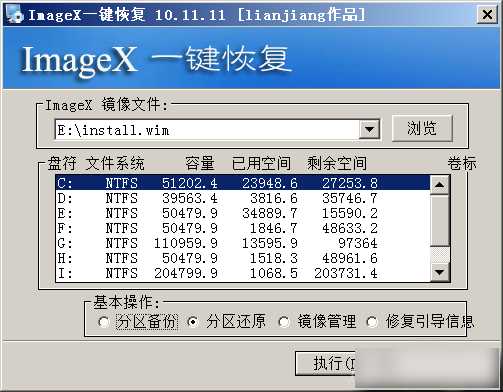Select the I: drive row
This screenshot has width=503, height=392.
243,273
